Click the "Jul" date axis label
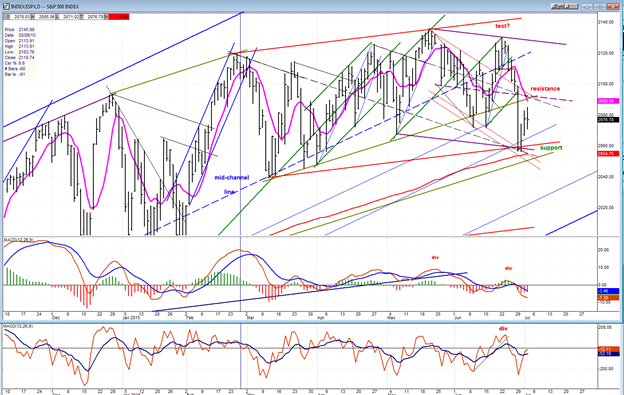 click(527, 318)
